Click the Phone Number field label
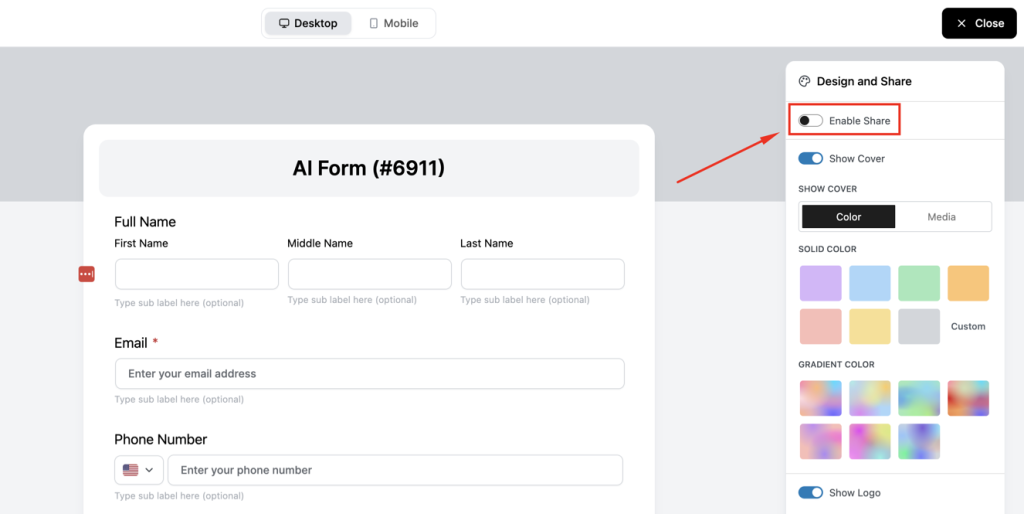 pyautogui.click(x=161, y=440)
